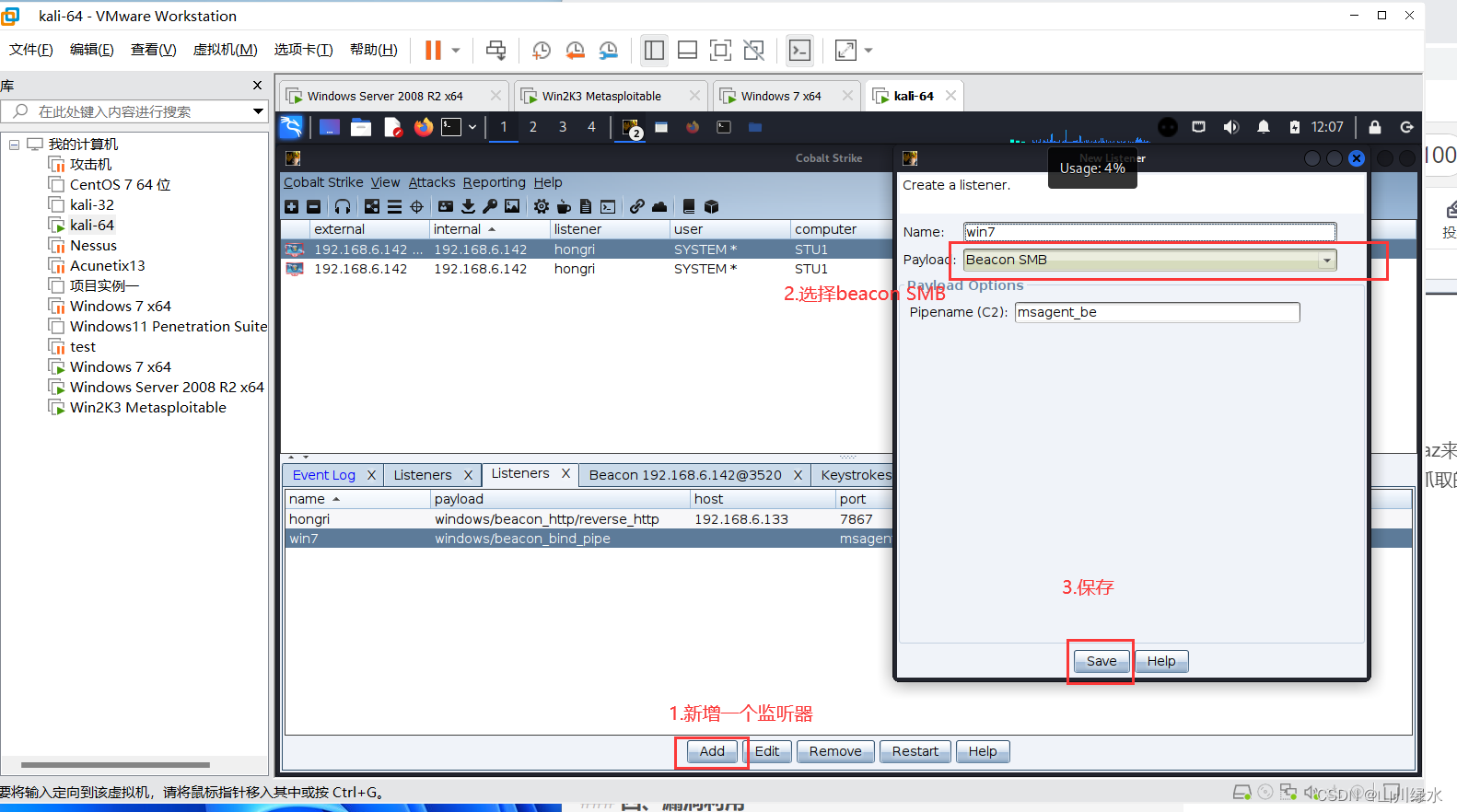Click the Edit listener button

point(767,751)
